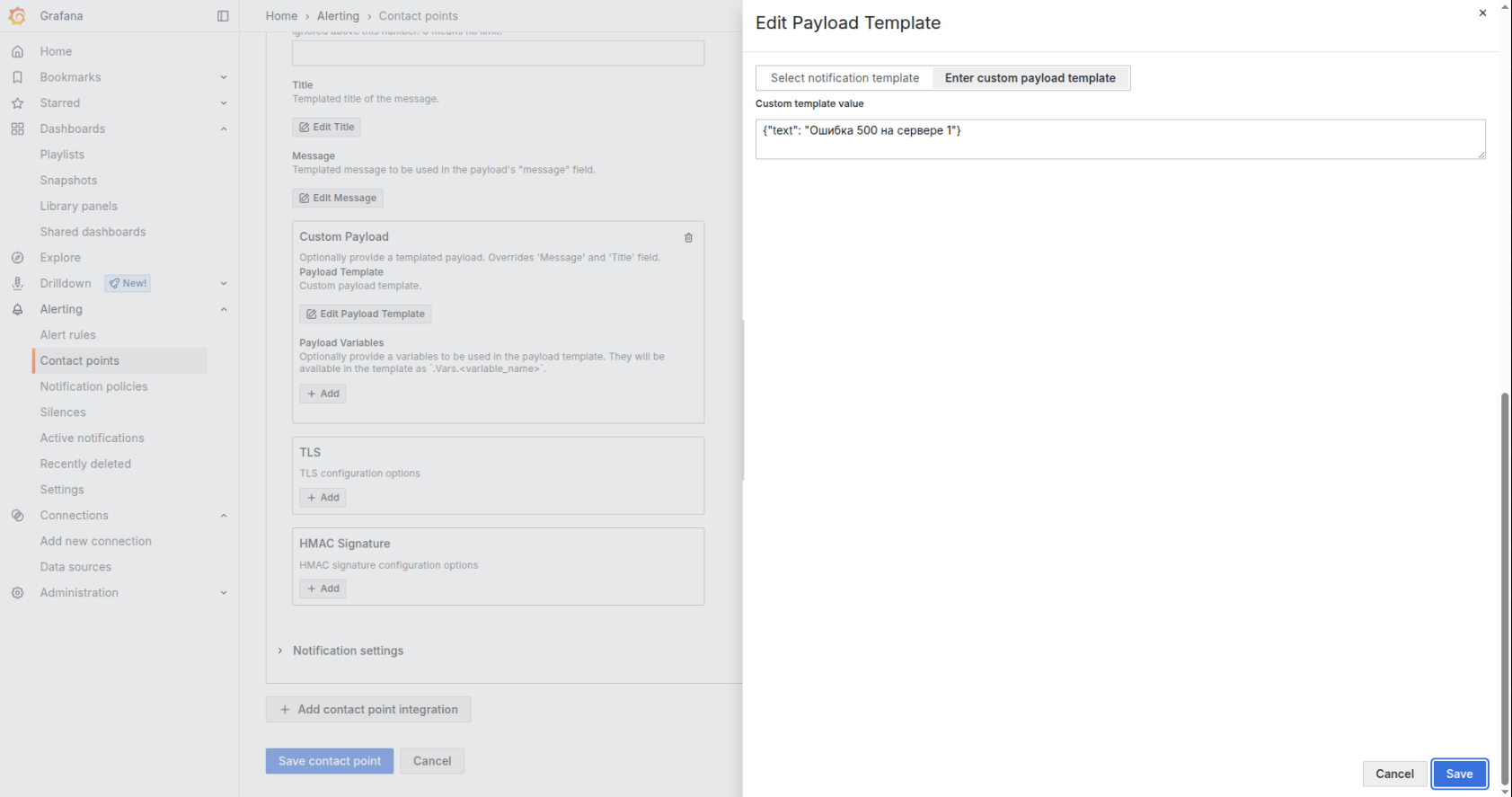Screen dimensions: 1512x797
Task: Click the Custom template value text area
Action: 1120,139
